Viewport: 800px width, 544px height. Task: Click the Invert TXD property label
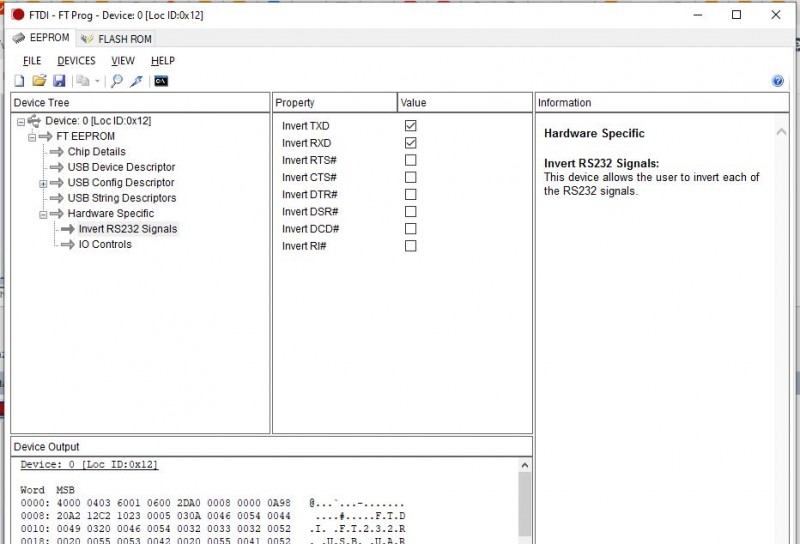coord(306,126)
